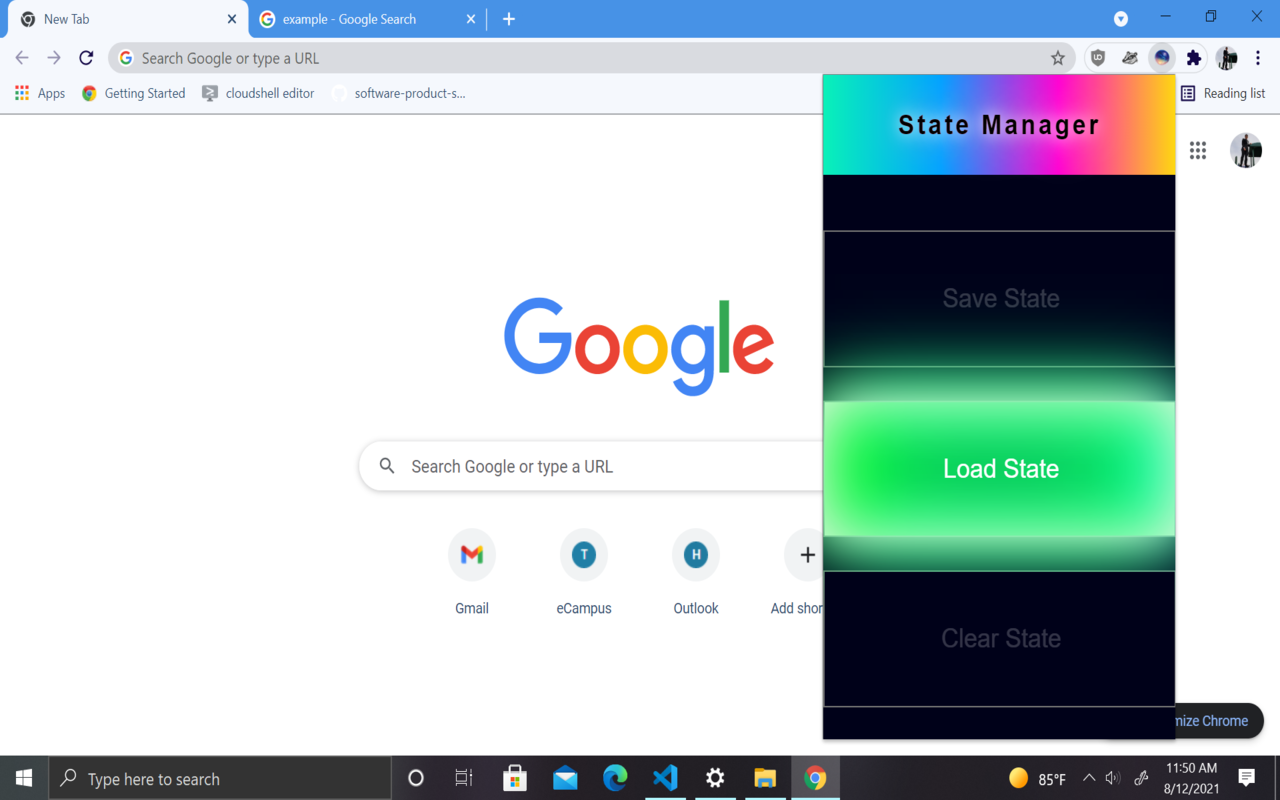1280x800 pixels.
Task: Open Task View in taskbar
Action: pos(464,778)
